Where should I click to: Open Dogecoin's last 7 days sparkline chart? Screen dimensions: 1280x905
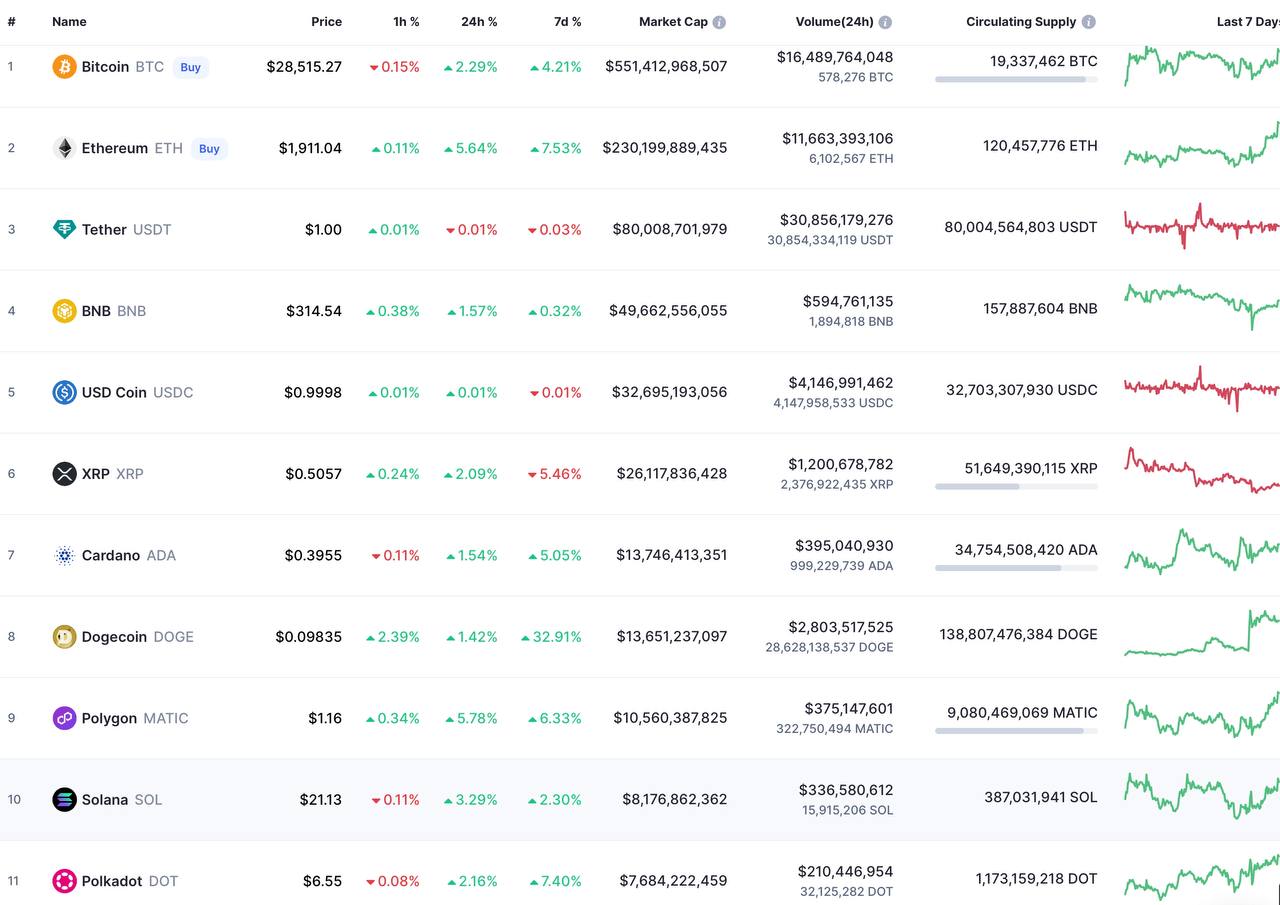(1200, 635)
